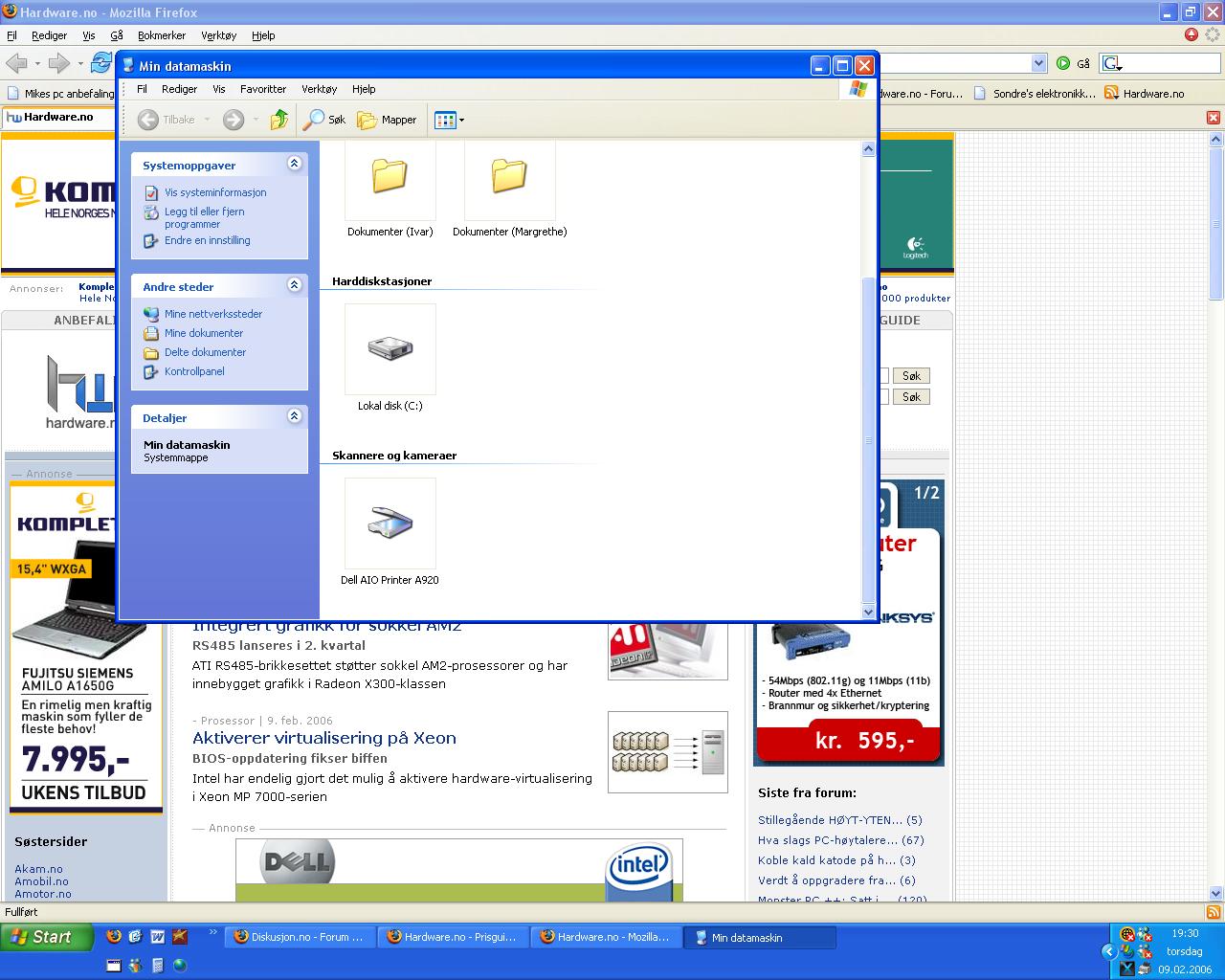1225x980 pixels.
Task: Click the Firefox back arrow button
Action: tap(16, 63)
